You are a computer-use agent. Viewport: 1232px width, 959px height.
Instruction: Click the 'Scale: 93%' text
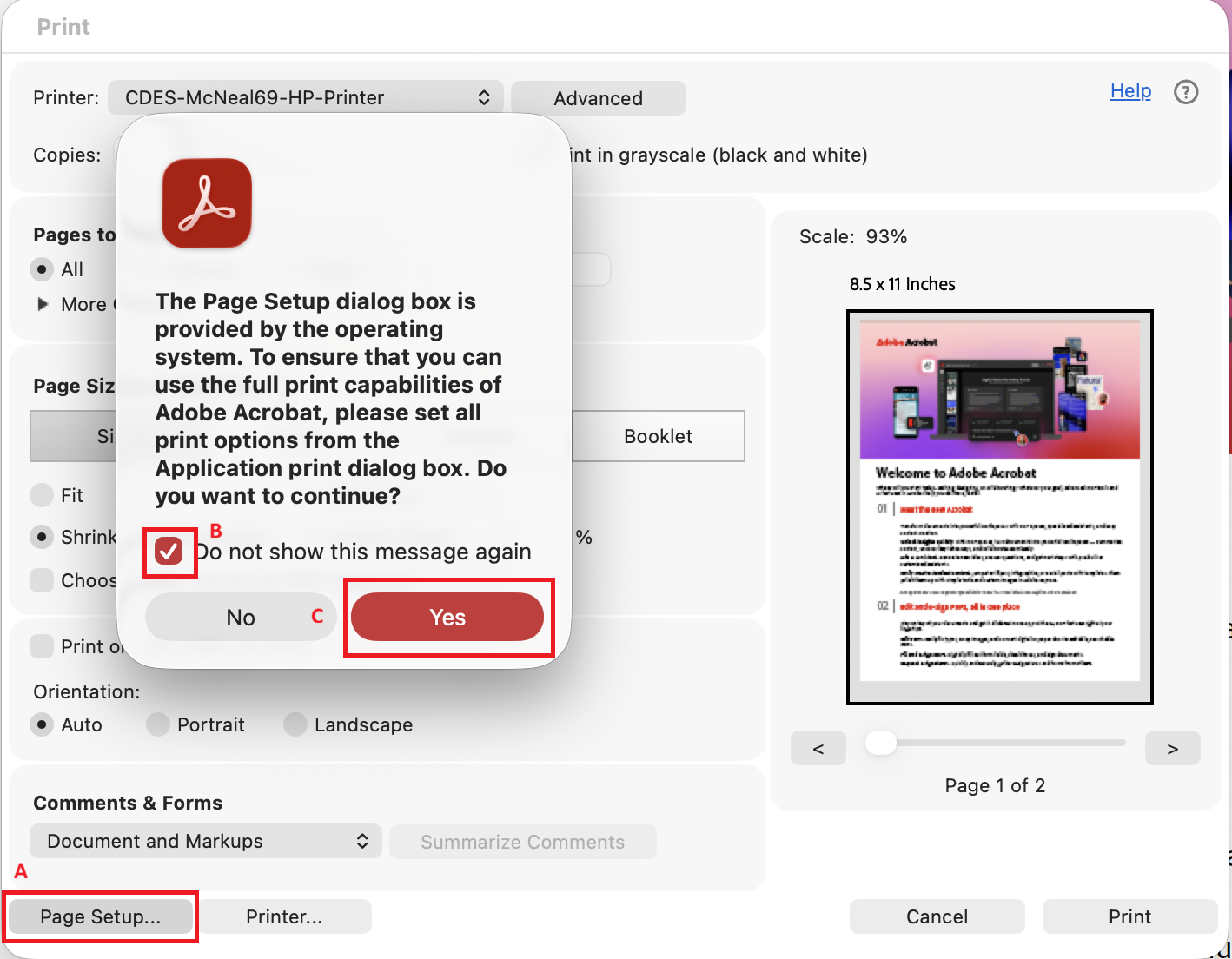click(853, 236)
